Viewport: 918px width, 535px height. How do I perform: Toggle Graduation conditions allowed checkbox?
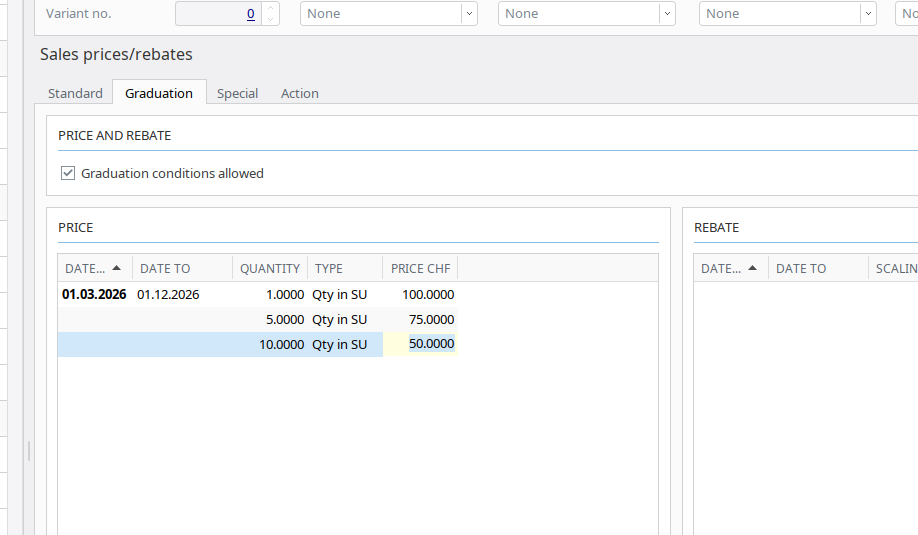coord(68,173)
